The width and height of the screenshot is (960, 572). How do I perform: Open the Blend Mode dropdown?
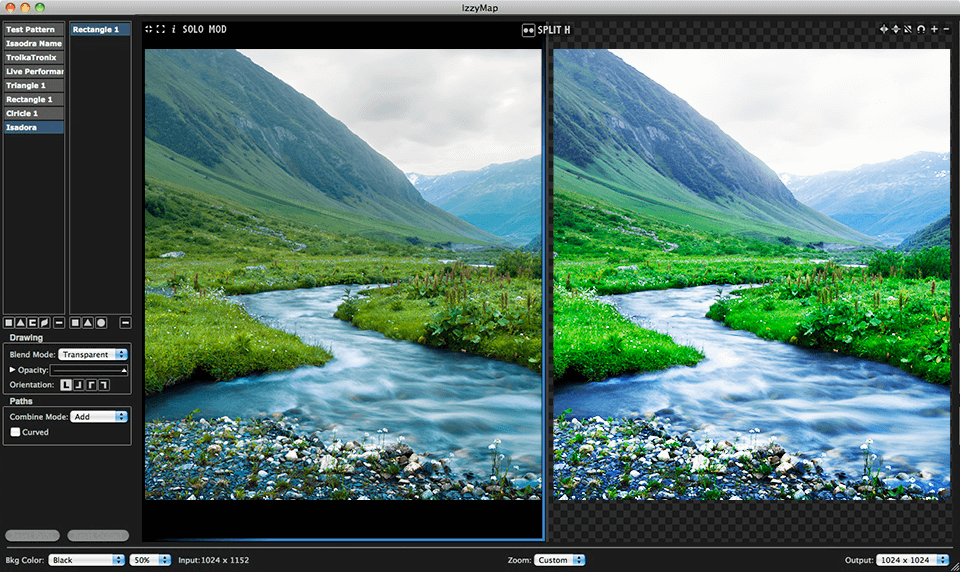(x=93, y=354)
